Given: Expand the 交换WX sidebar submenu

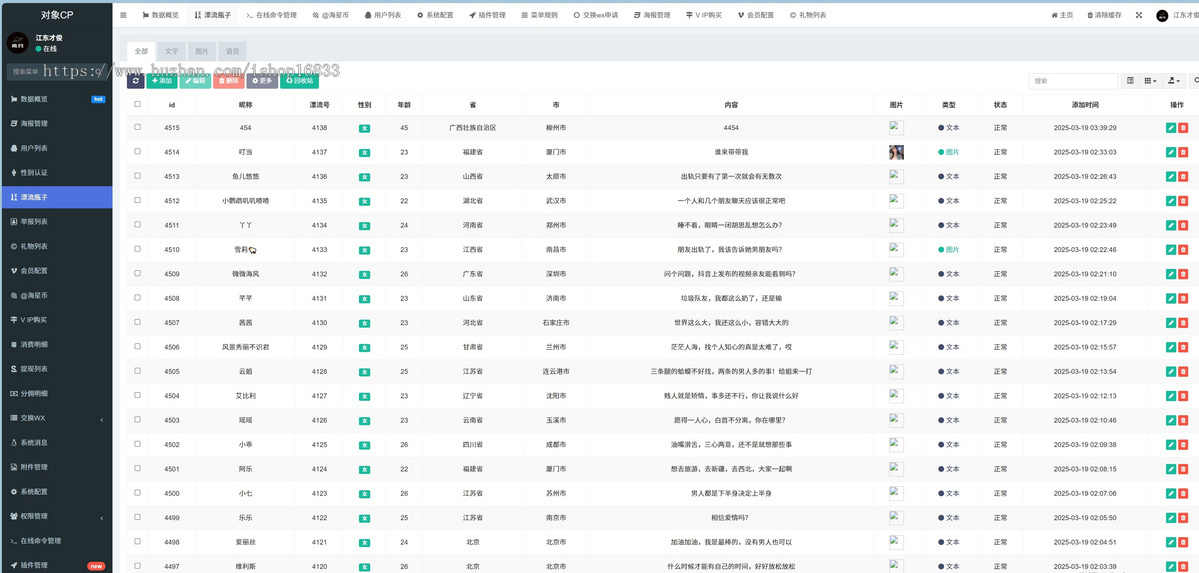Looking at the screenshot, I should coord(56,418).
